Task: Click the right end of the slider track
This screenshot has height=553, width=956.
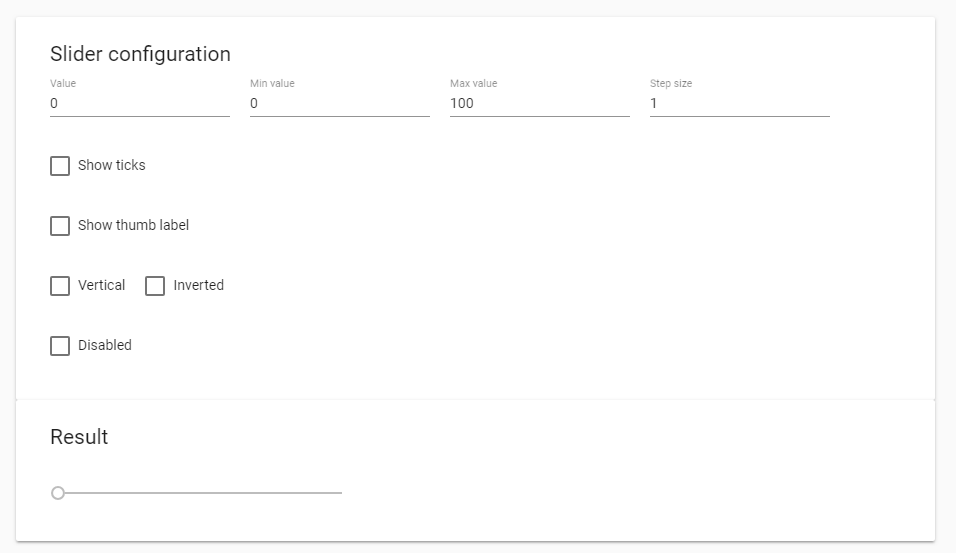Action: 340,493
